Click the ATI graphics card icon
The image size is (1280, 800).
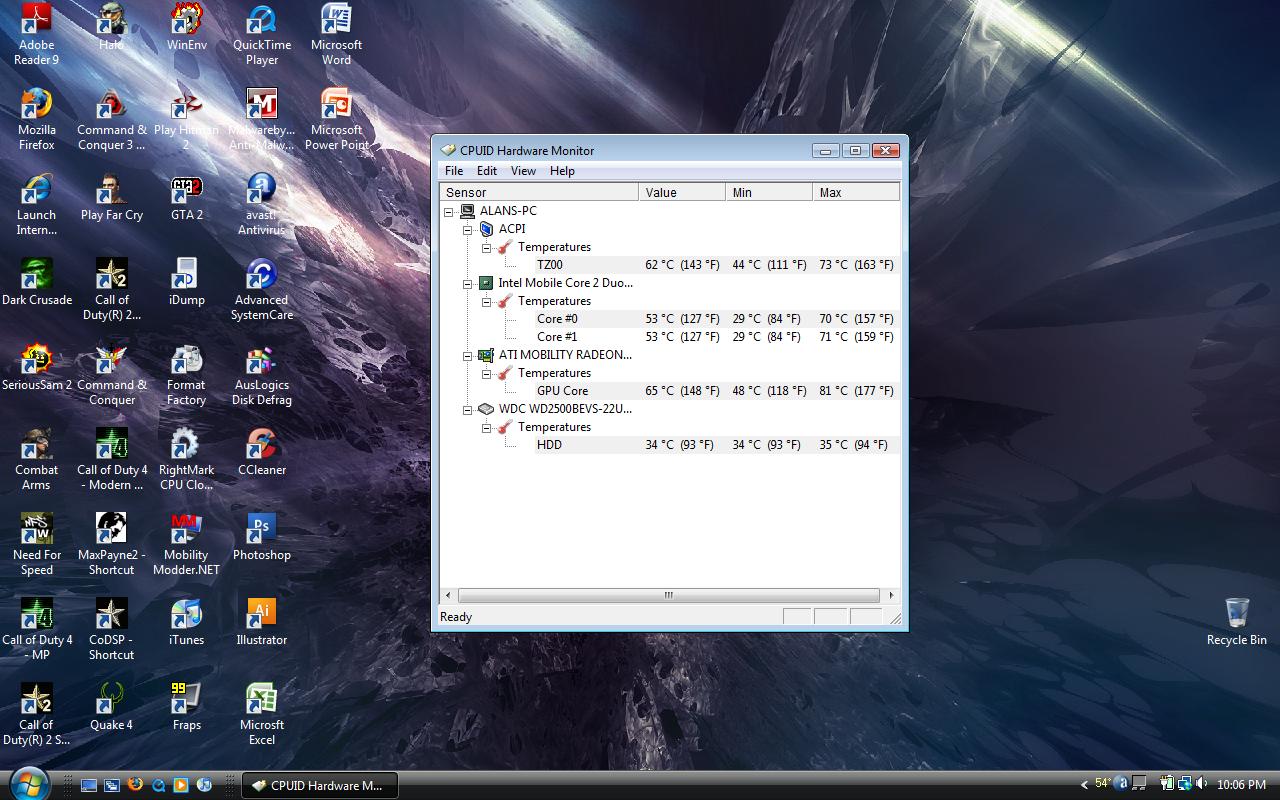(x=486, y=355)
